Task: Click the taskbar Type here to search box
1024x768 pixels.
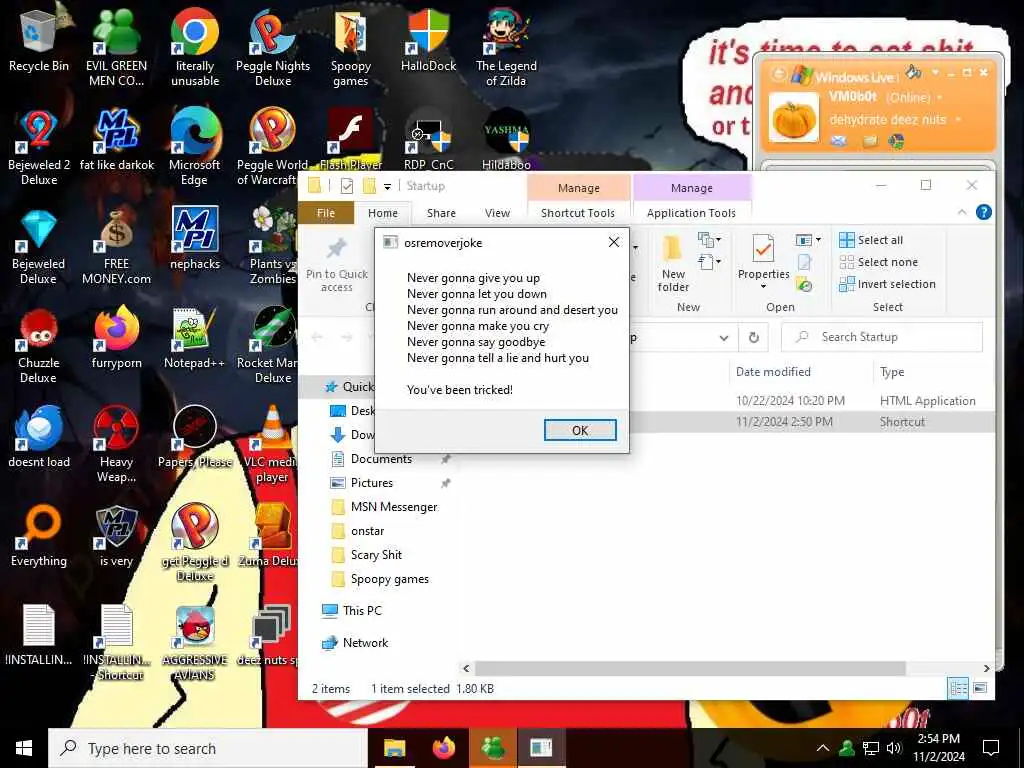Action: (x=209, y=748)
